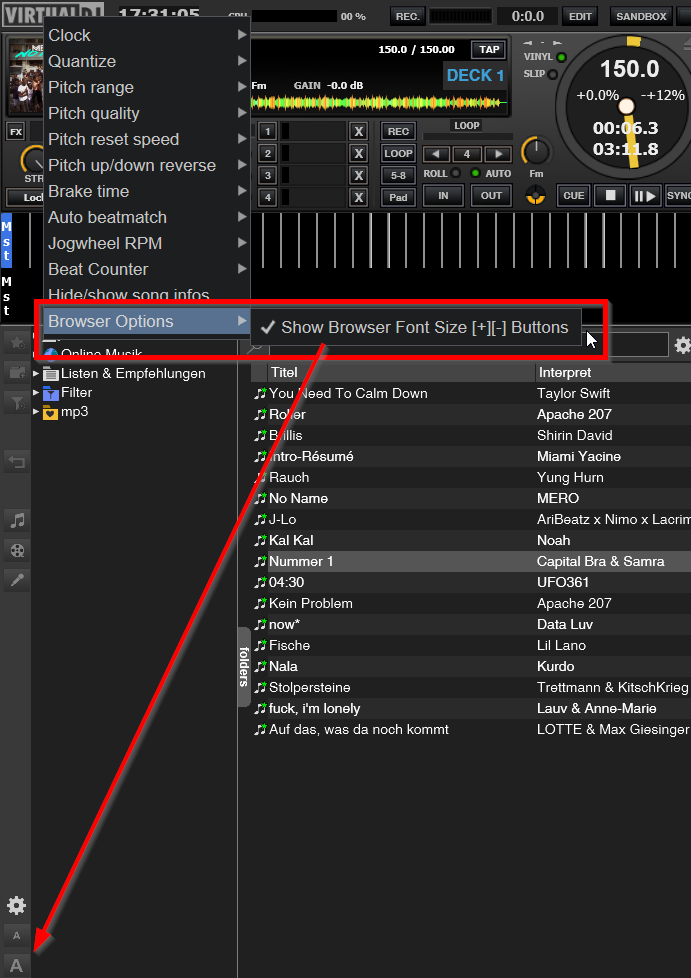Click the FX button on deck

click(16, 132)
